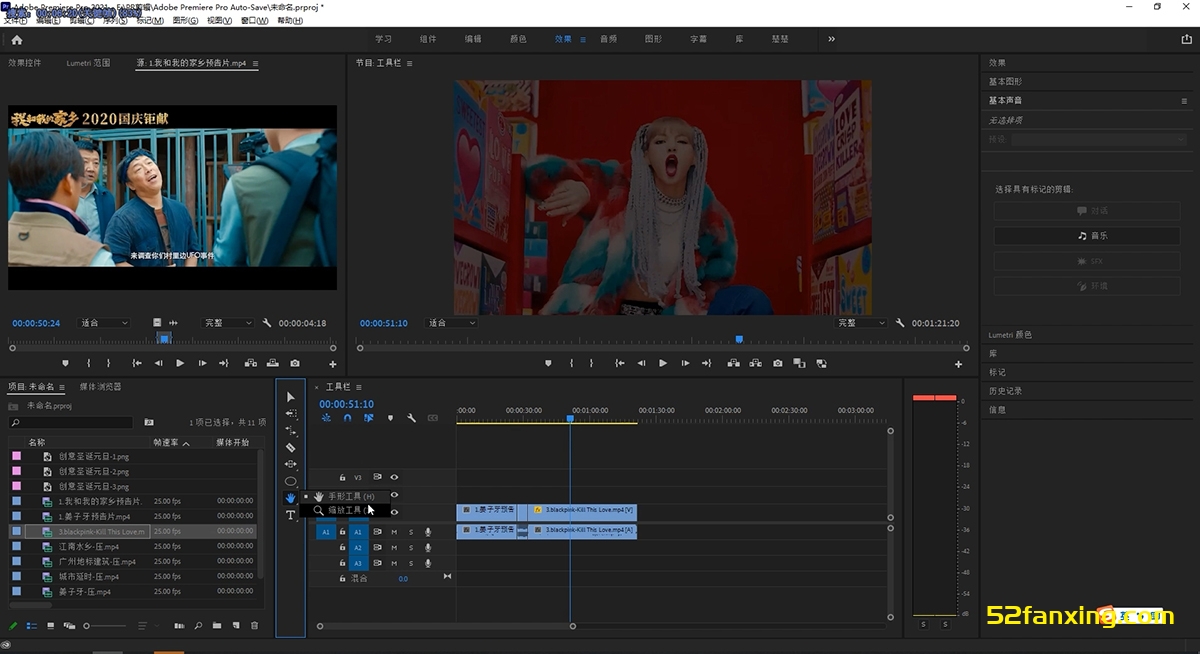
Task: Switch Project panel to list view
Action: pos(32,626)
